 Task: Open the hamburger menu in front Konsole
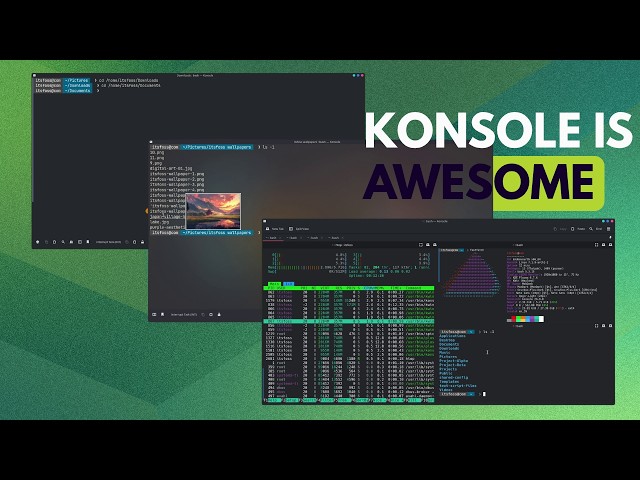tap(609, 229)
